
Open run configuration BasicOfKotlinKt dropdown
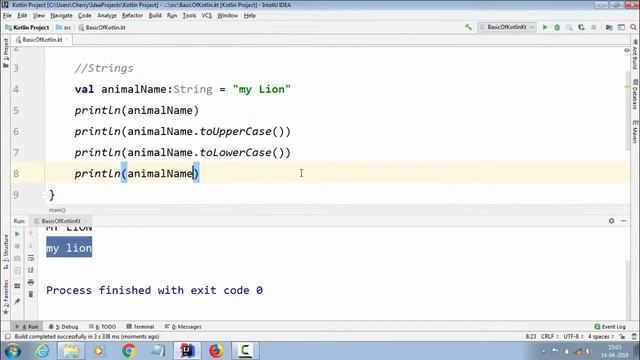(507, 27)
